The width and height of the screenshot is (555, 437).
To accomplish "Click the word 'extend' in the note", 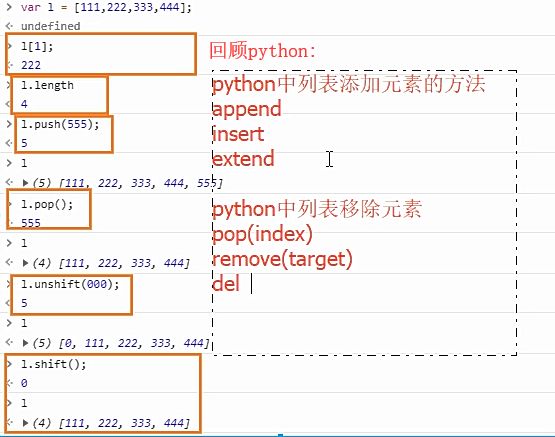I will (x=243, y=159).
